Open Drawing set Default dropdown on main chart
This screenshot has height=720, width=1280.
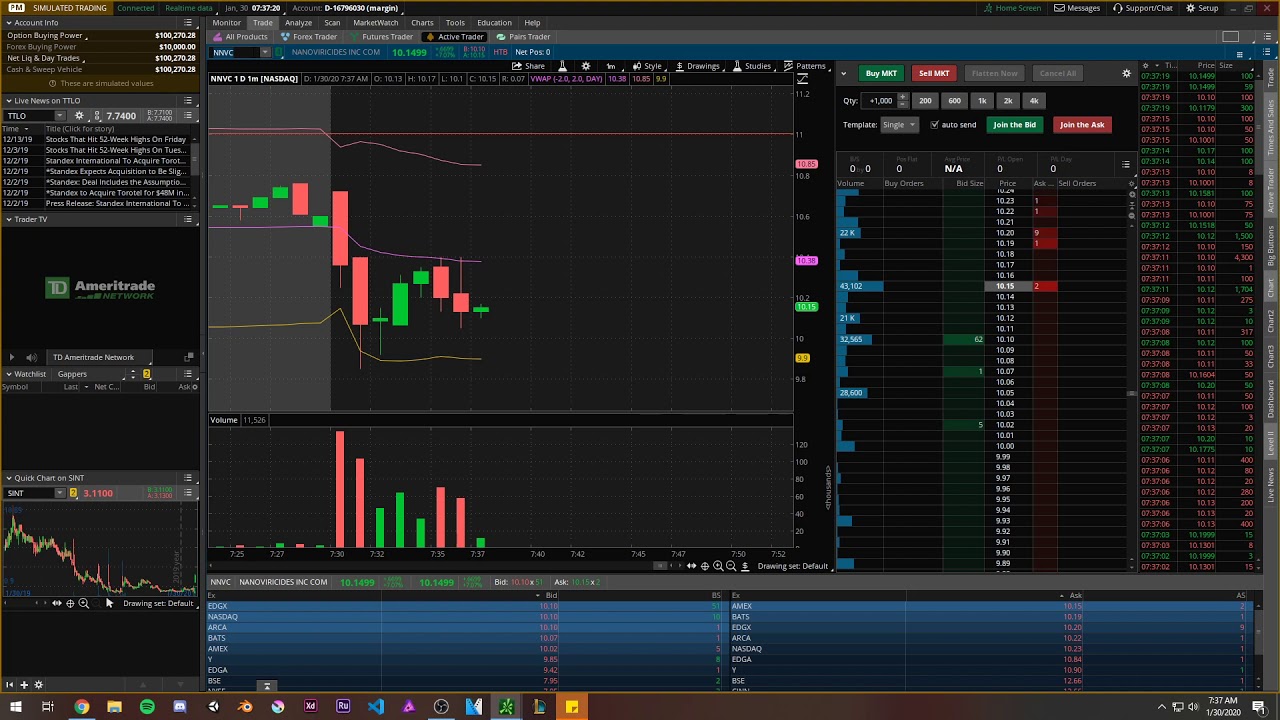793,566
